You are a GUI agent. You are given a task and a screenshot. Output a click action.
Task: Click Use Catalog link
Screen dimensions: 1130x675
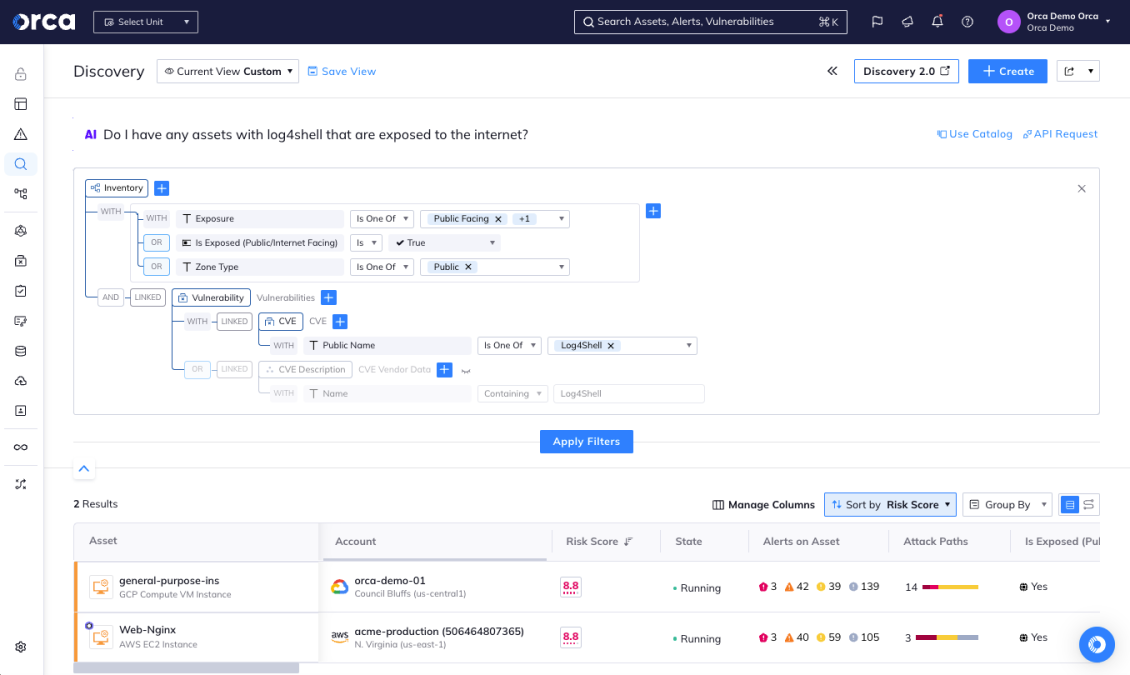974,134
